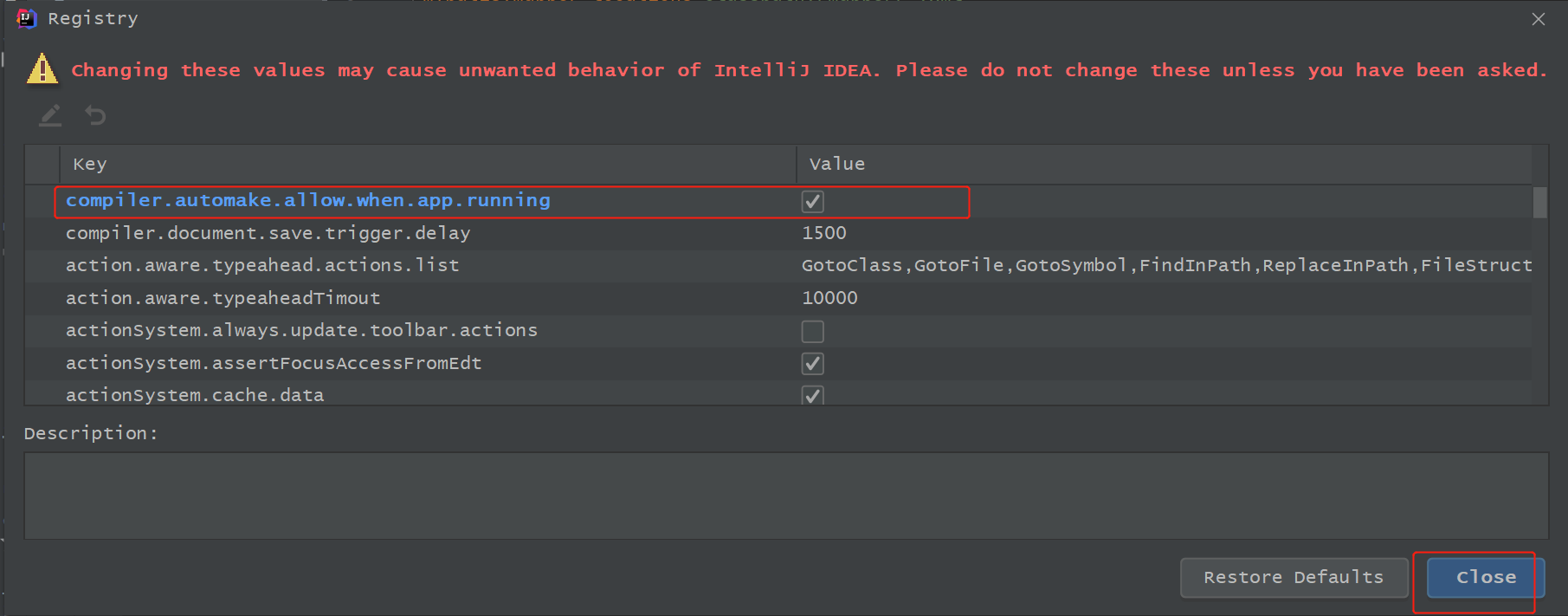
Task: Toggle the actionSystem.cache.data checkbox
Action: pos(812,396)
